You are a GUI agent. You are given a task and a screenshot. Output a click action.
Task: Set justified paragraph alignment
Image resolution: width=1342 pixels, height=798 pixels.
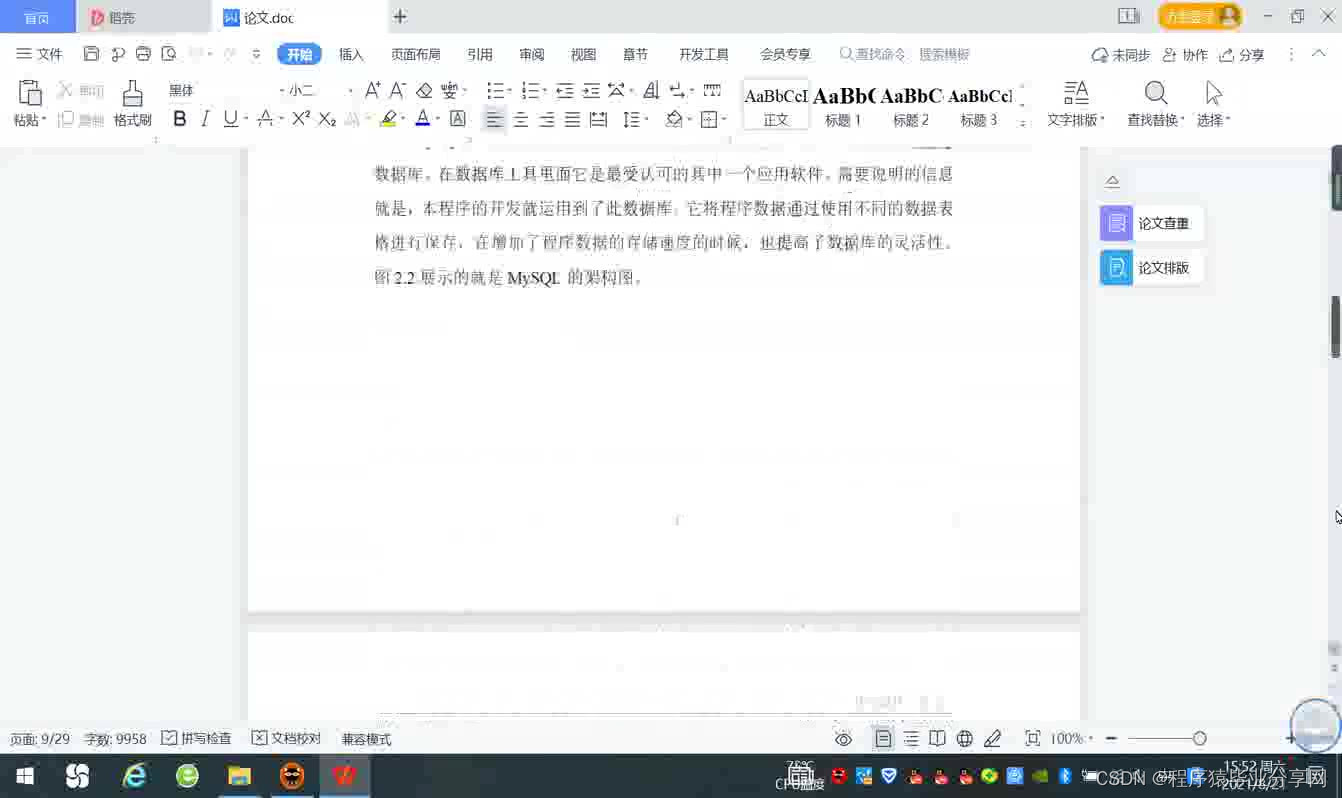coord(572,120)
